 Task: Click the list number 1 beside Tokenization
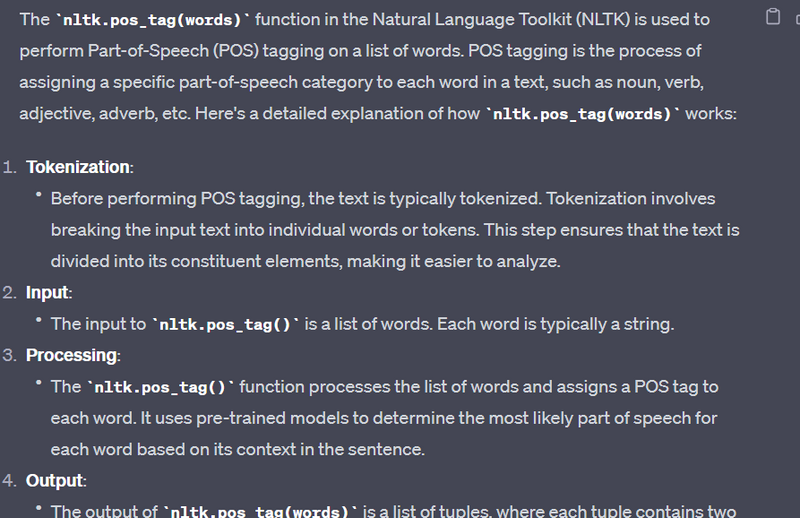pyautogui.click(x=9, y=167)
